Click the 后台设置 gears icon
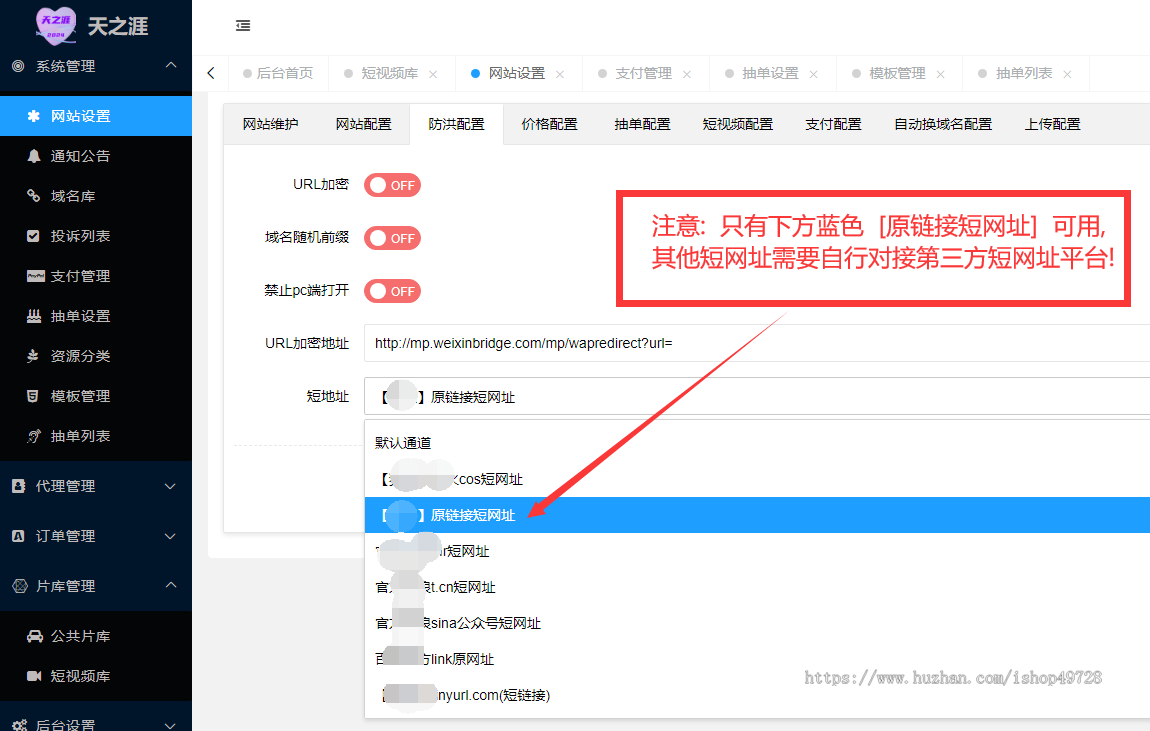This screenshot has width=1150, height=731. coord(20,725)
